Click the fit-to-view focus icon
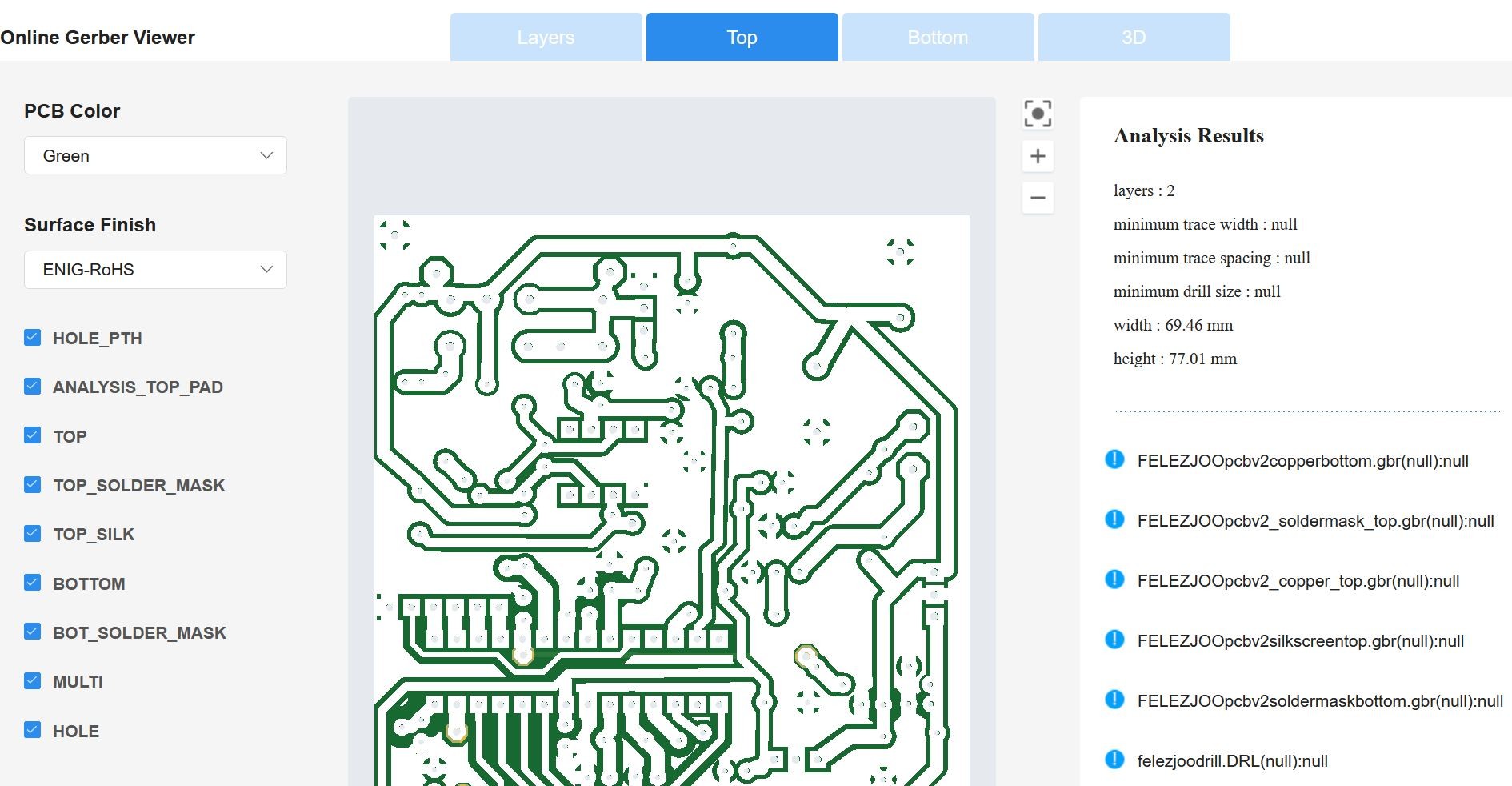The height and width of the screenshot is (786, 1512). point(1038,114)
